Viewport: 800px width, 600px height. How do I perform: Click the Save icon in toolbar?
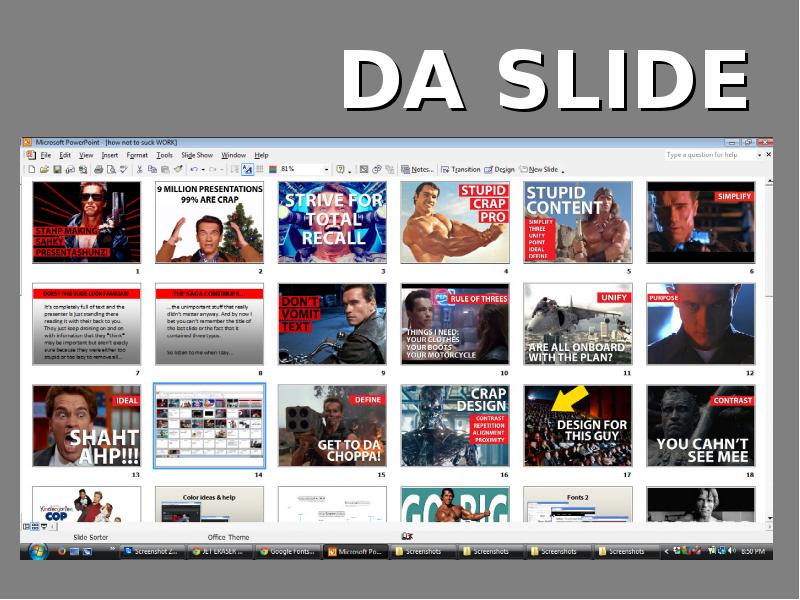[x=57, y=169]
